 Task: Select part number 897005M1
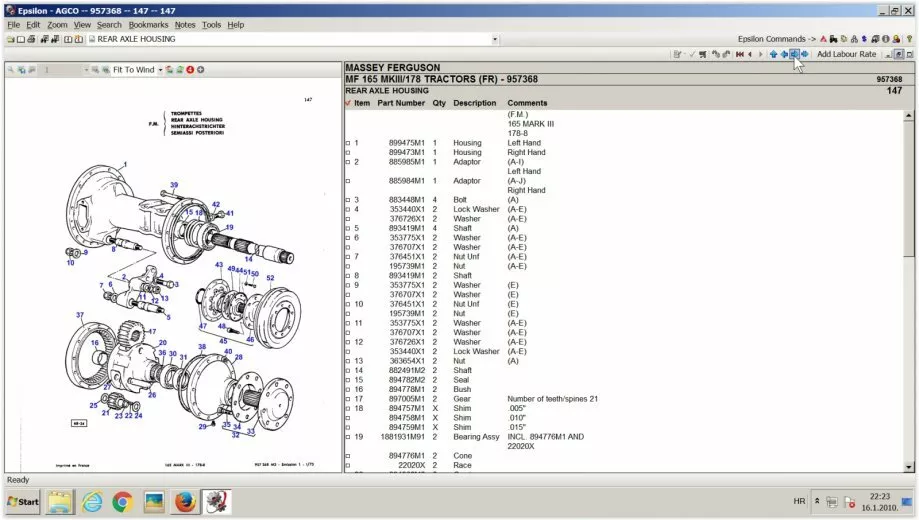[407, 399]
